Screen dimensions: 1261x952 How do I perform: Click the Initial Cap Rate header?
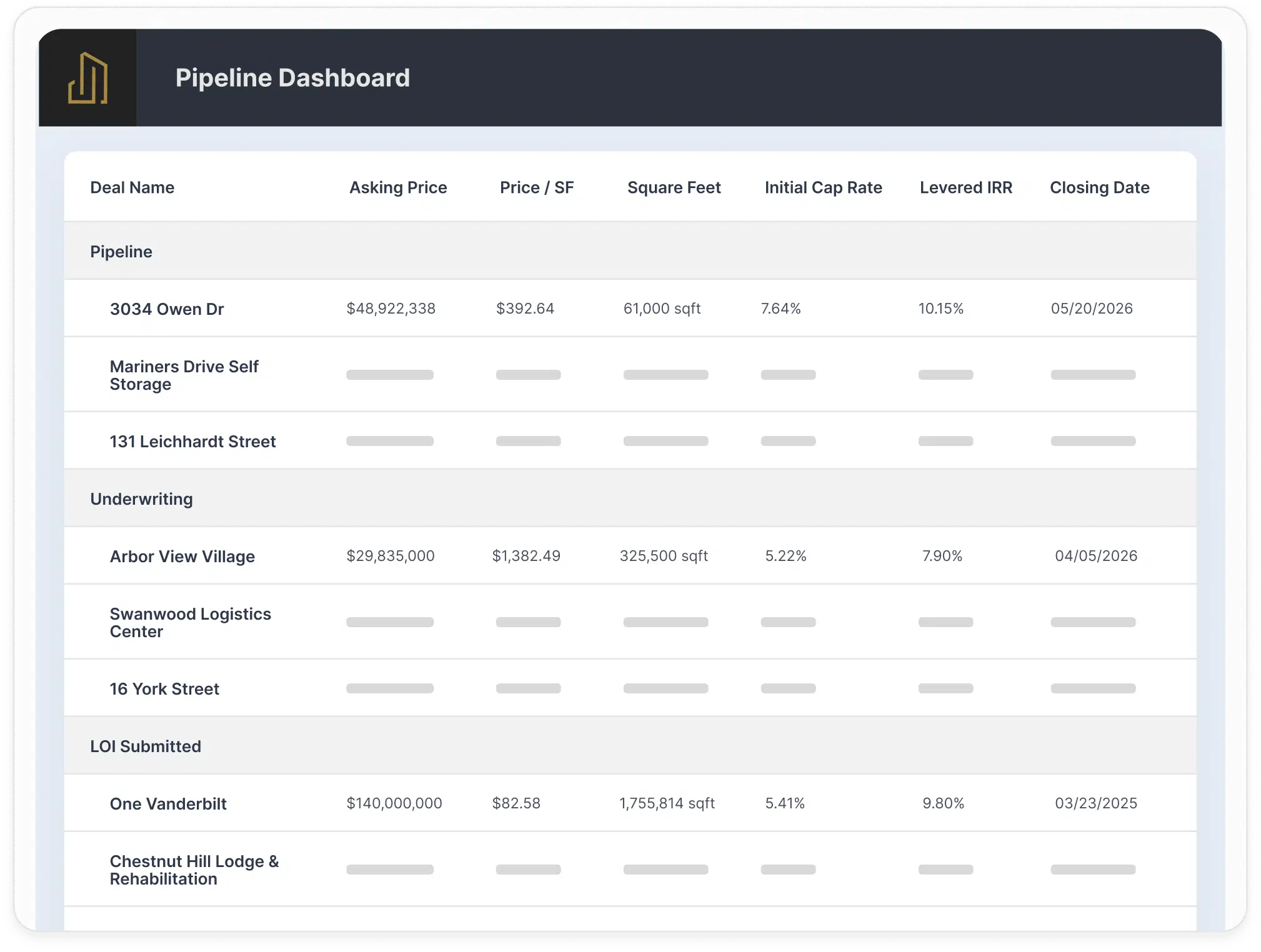(x=824, y=187)
